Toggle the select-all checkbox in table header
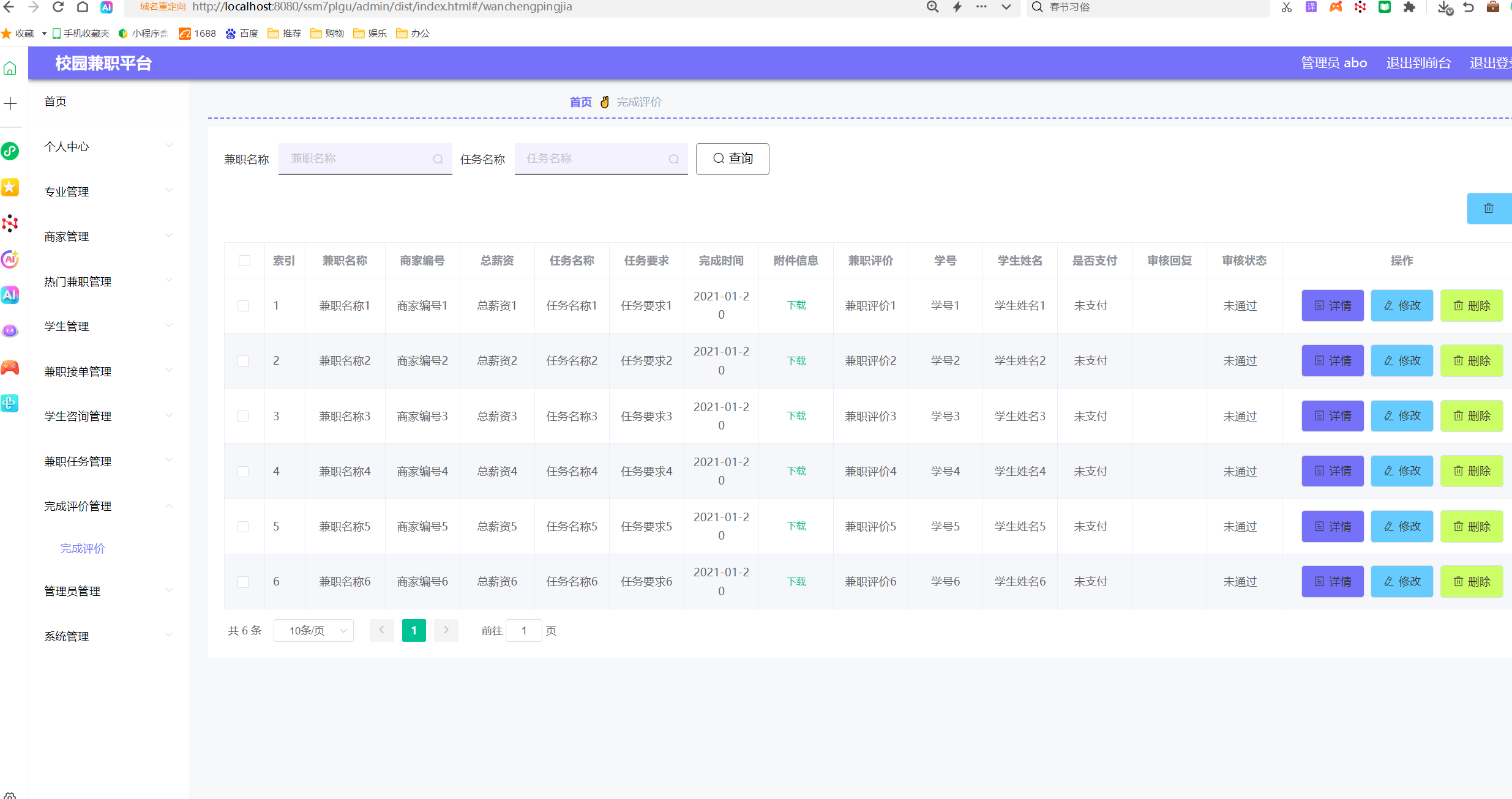1512x799 pixels. pyautogui.click(x=244, y=261)
